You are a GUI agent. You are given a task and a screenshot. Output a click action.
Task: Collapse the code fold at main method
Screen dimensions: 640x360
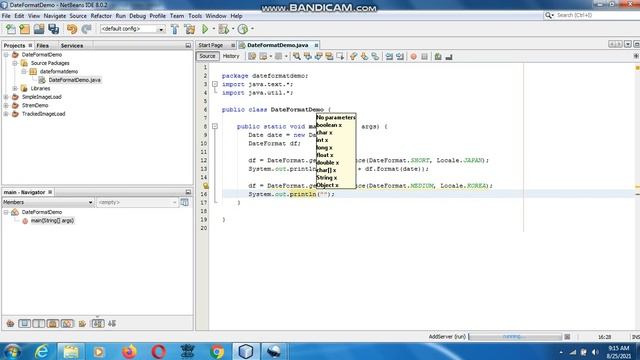(215, 127)
